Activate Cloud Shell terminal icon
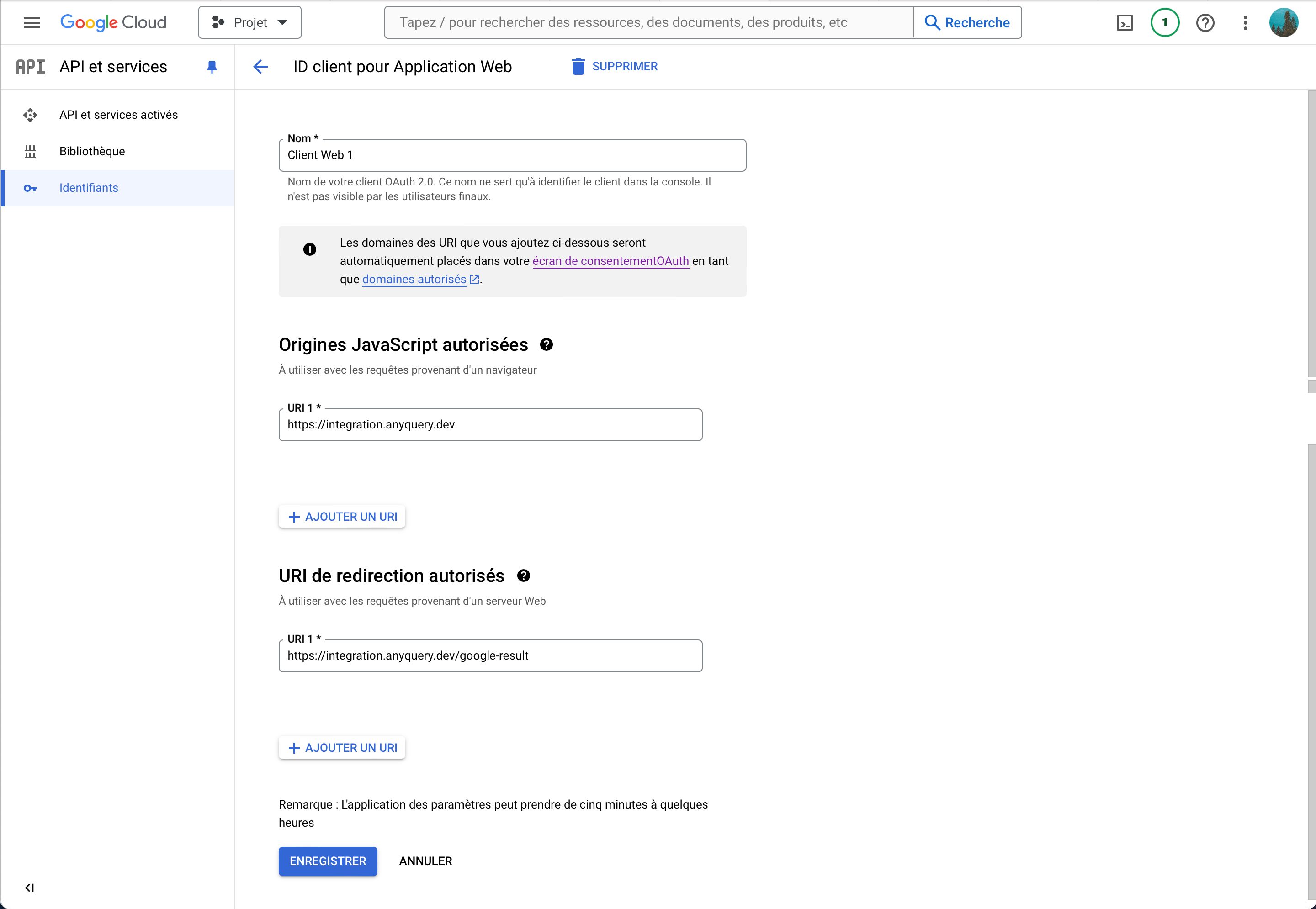 (x=1125, y=23)
